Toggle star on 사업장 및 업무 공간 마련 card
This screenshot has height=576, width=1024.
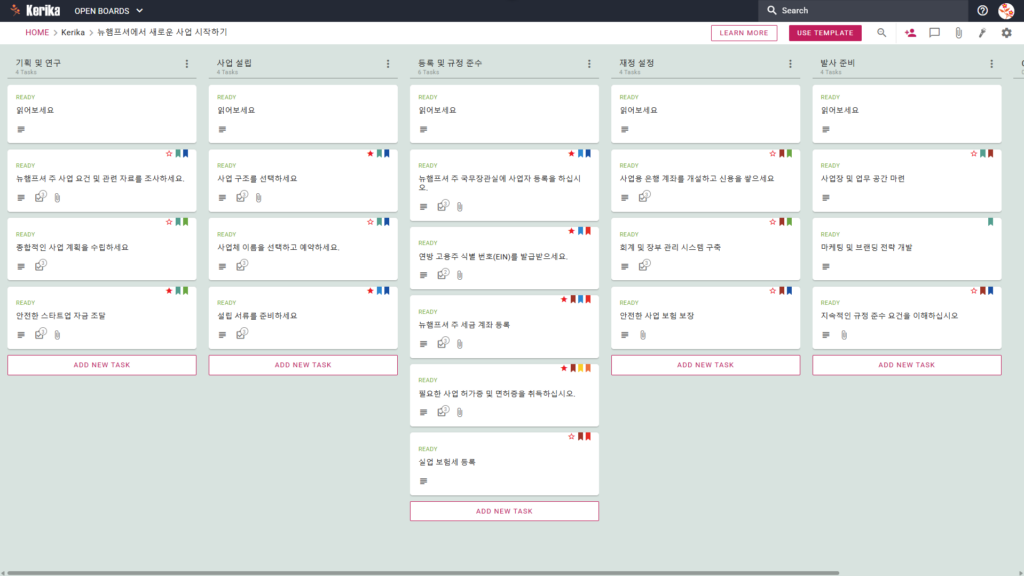tap(974, 153)
